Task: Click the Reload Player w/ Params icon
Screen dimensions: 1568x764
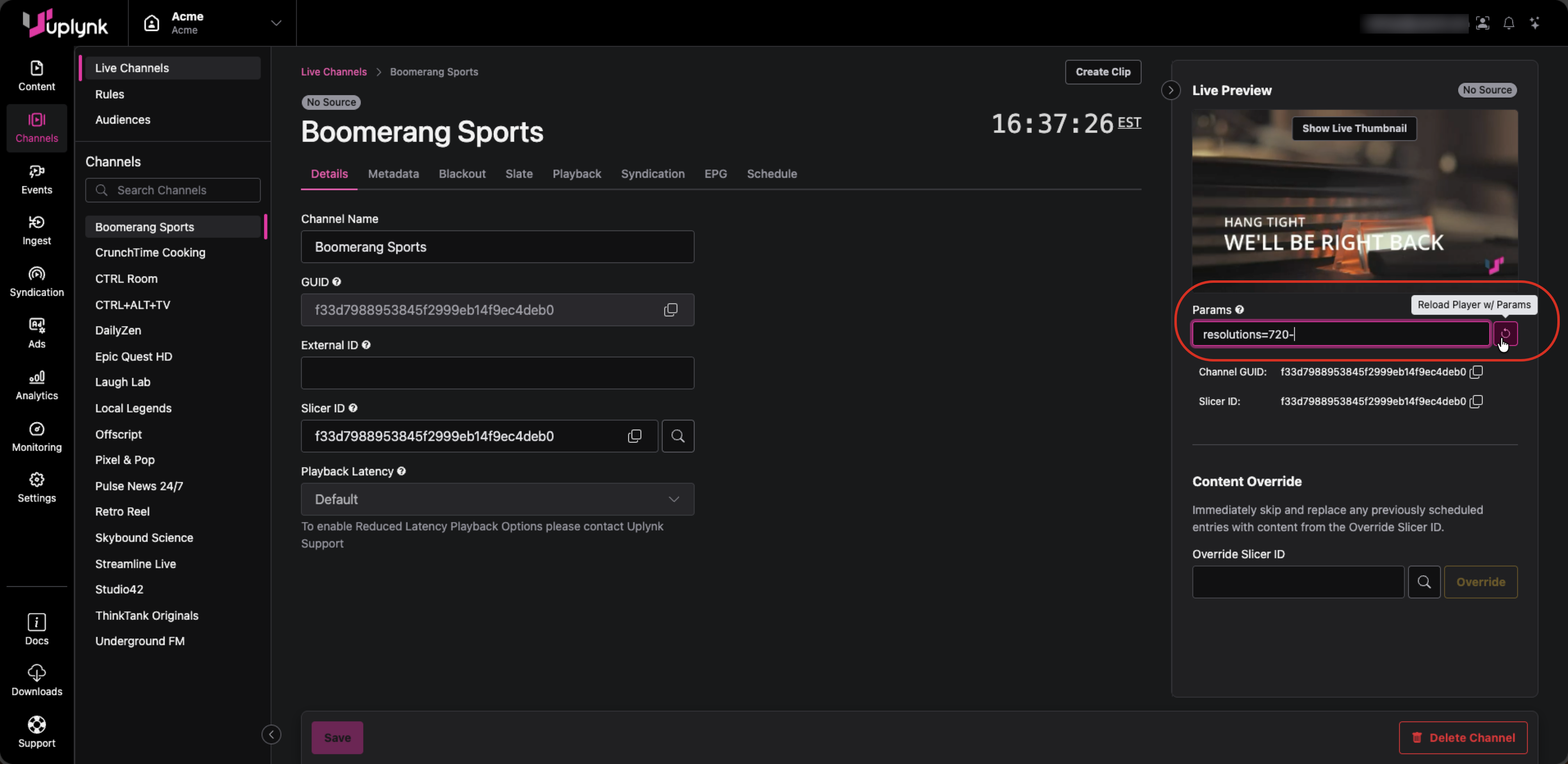Action: tap(1505, 333)
